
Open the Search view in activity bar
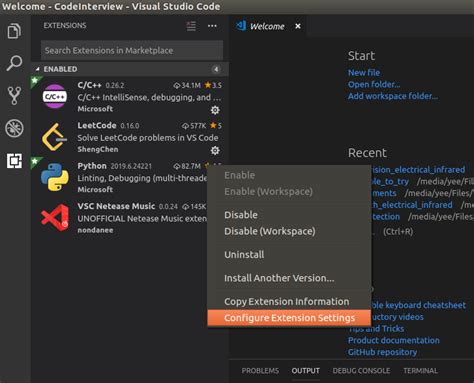pyautogui.click(x=14, y=63)
